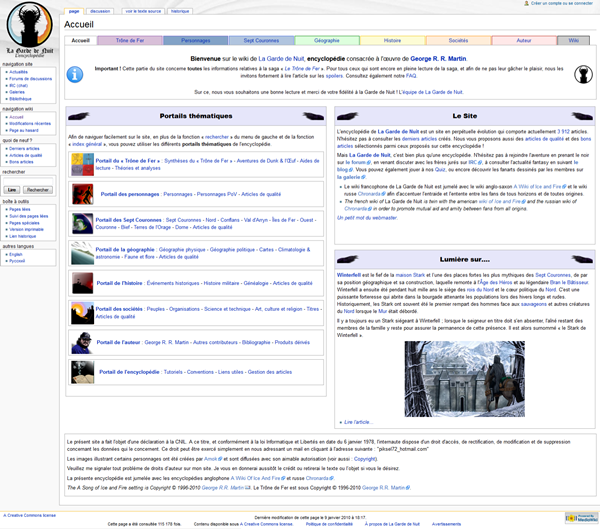Click the black tower emblem icon
Viewport: 600px width, 529px height.
click(583, 74)
